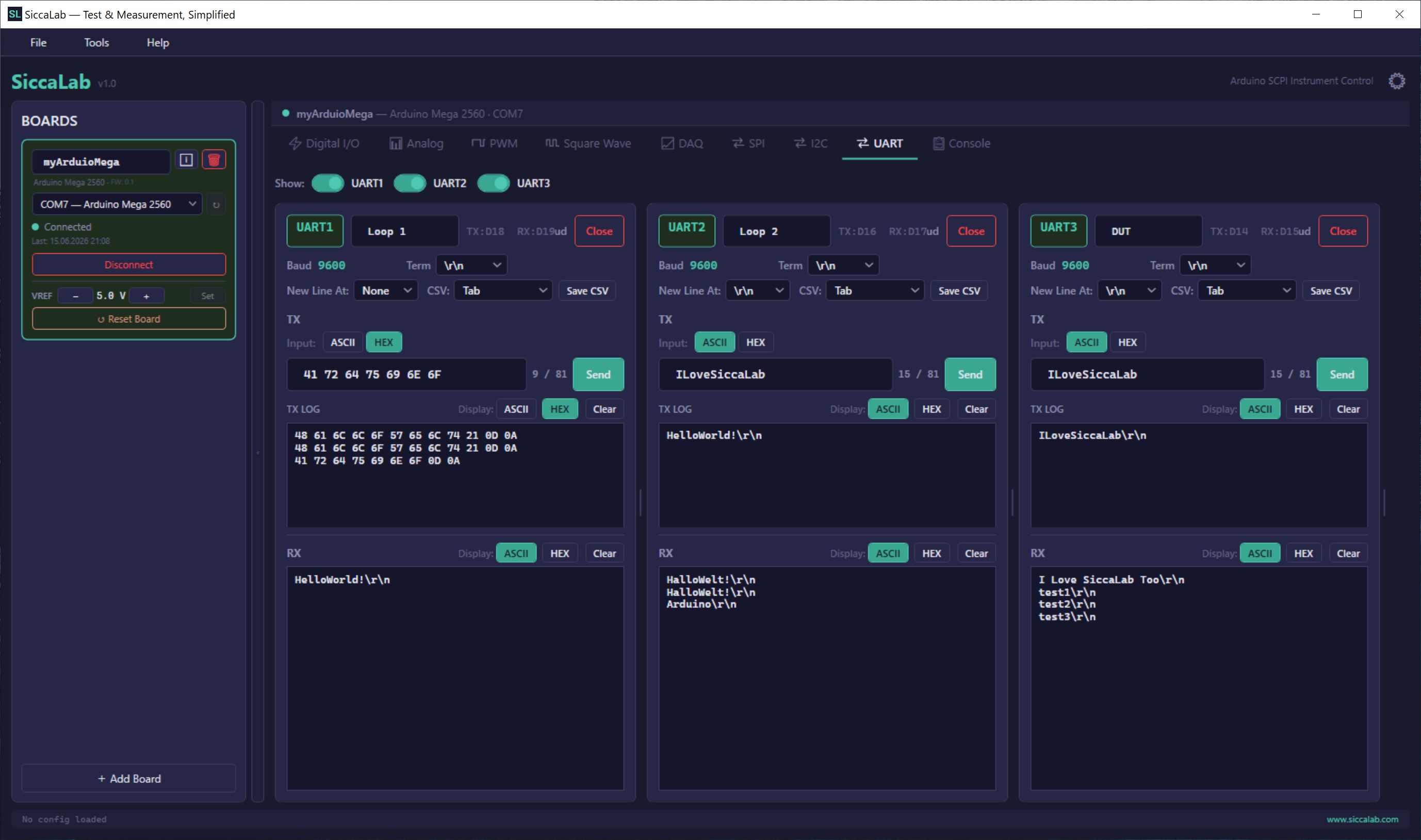Set UART3 TX input to ASCII
Image resolution: width=1421 pixels, height=840 pixels.
coord(1086,342)
